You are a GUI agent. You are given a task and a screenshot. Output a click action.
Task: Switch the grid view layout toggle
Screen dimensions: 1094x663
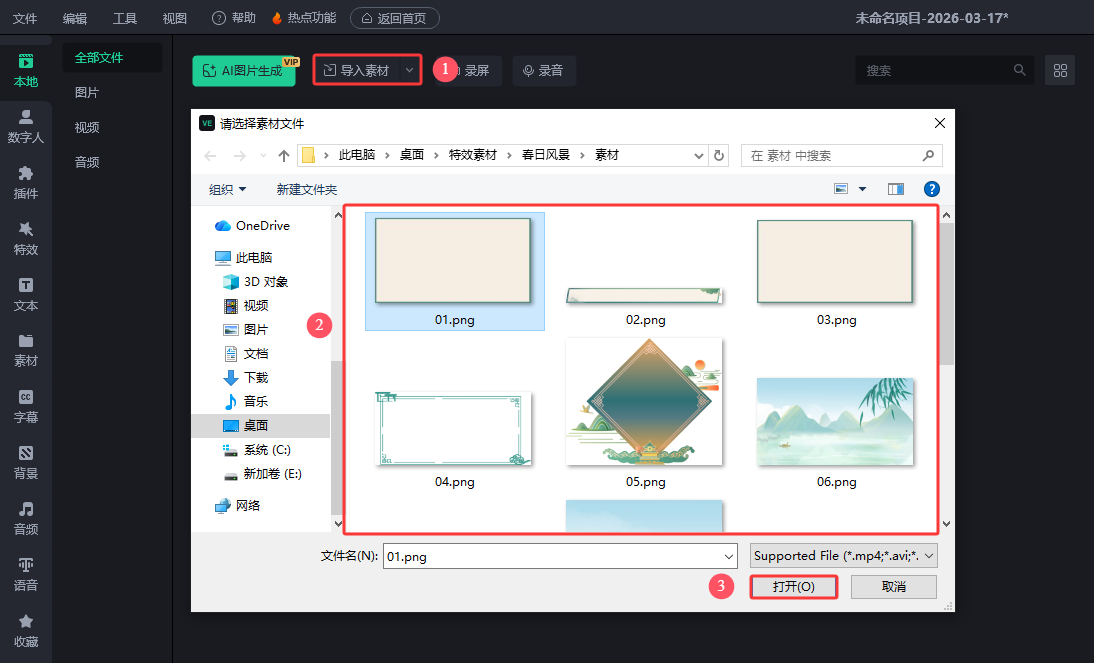click(x=1060, y=71)
